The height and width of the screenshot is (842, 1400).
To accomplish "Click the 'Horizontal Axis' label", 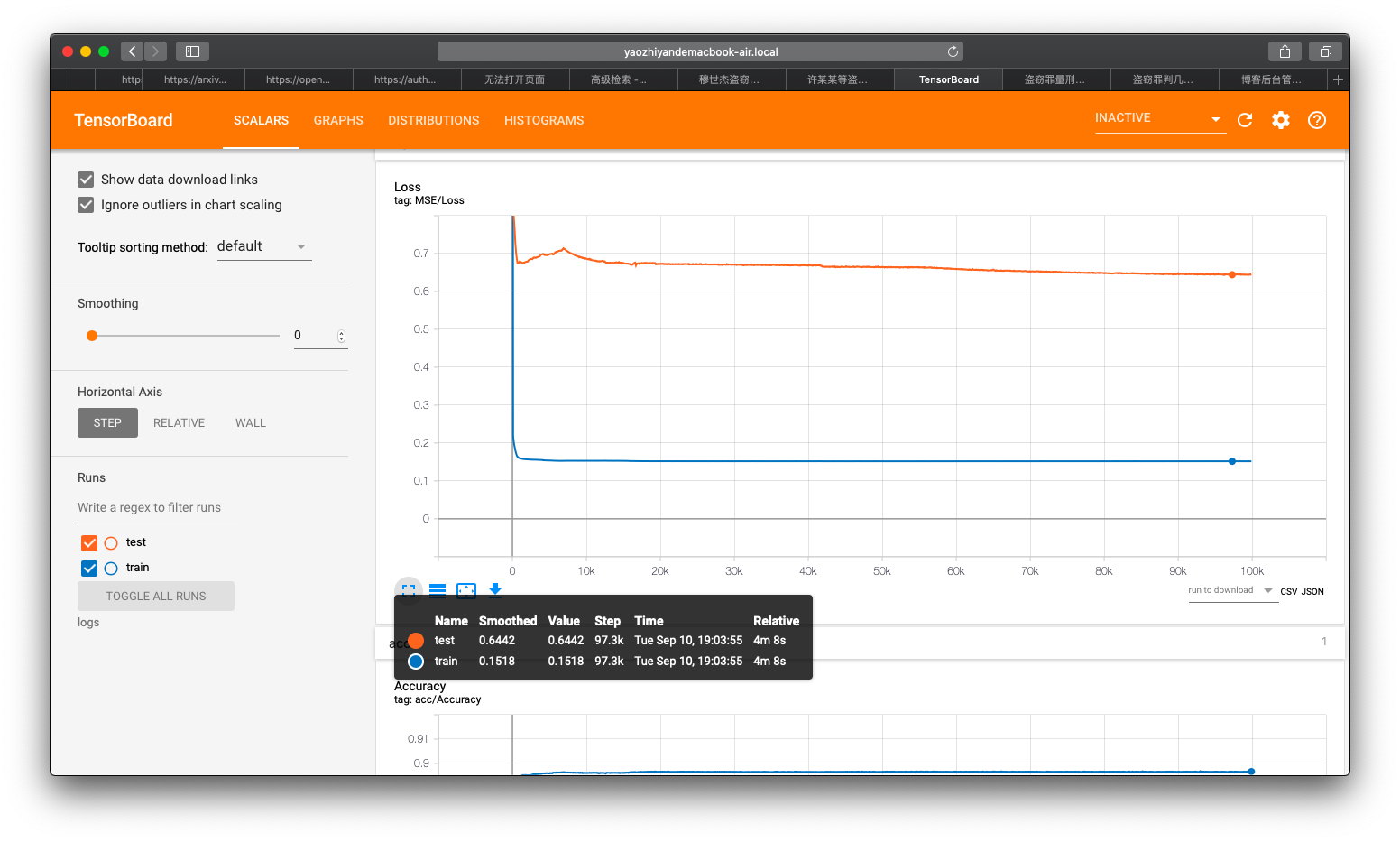I will [x=120, y=392].
